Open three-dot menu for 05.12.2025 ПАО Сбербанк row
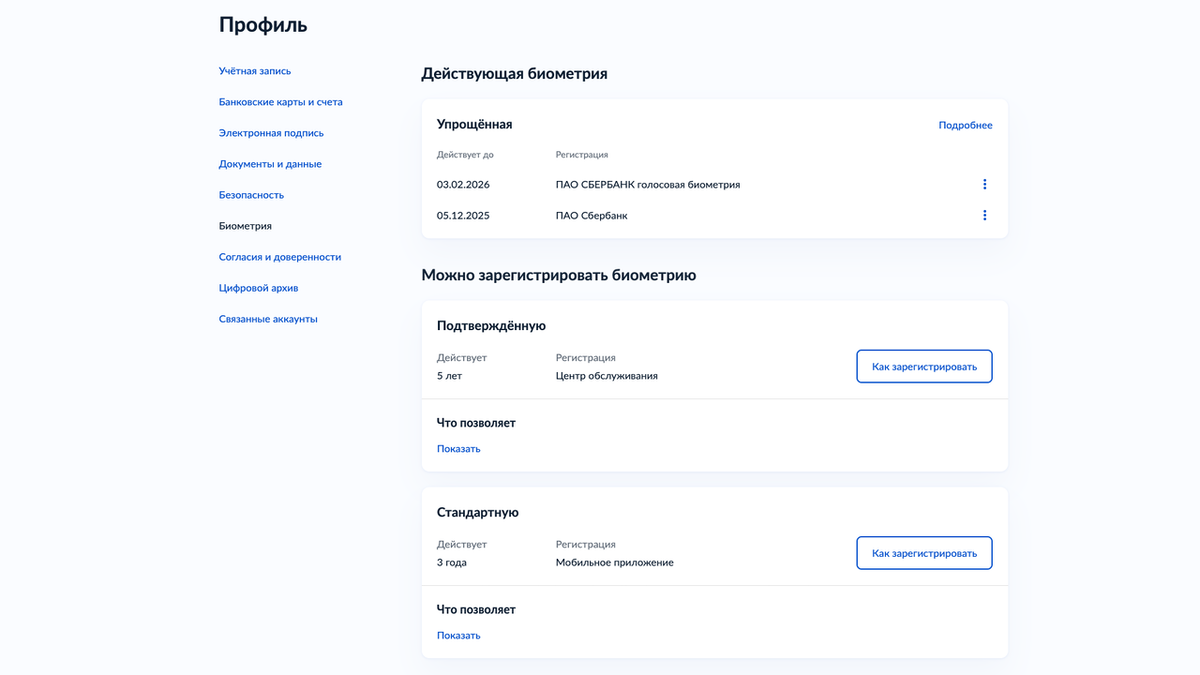1200x675 pixels. point(984,215)
